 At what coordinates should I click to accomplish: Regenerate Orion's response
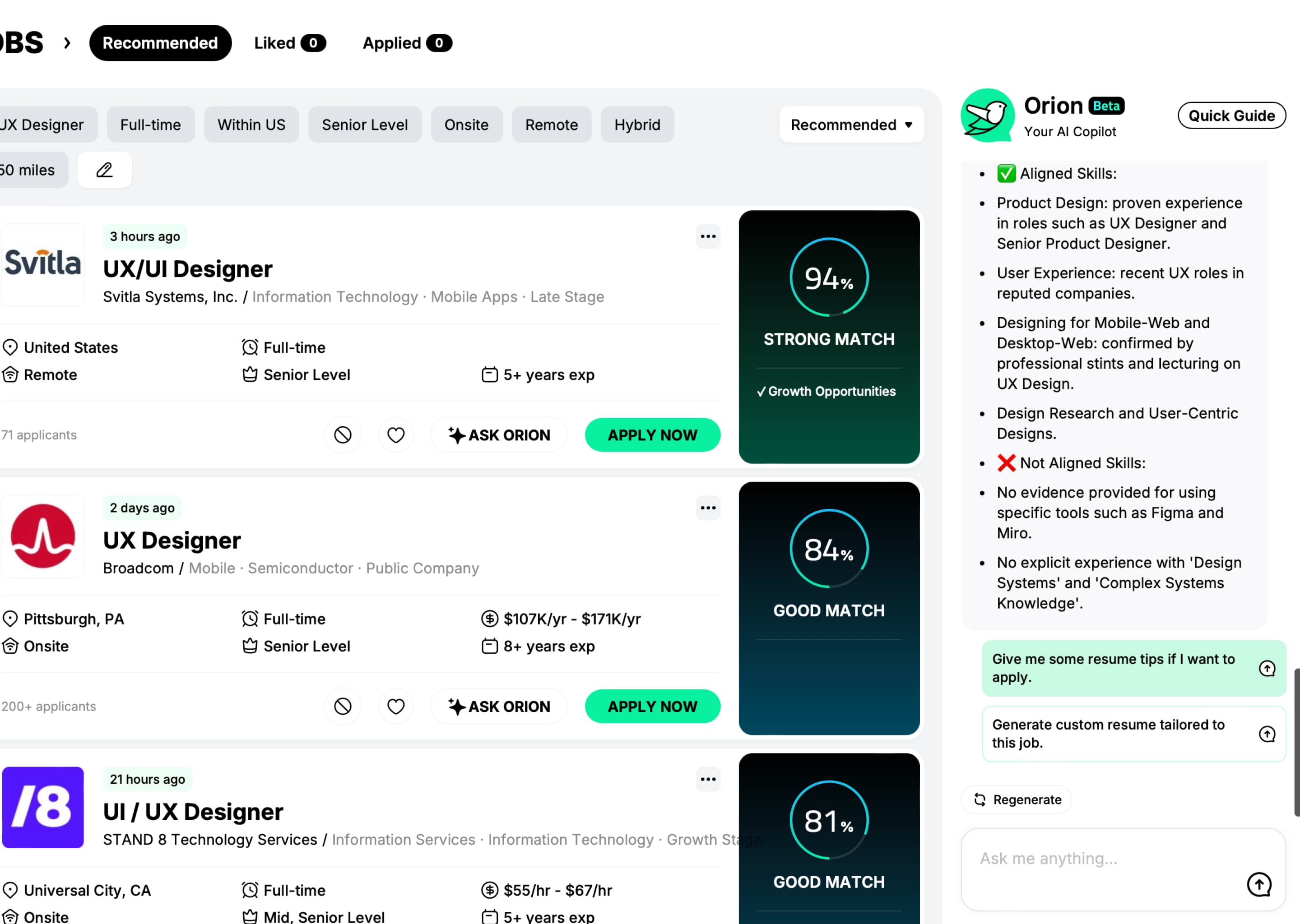(x=1017, y=799)
